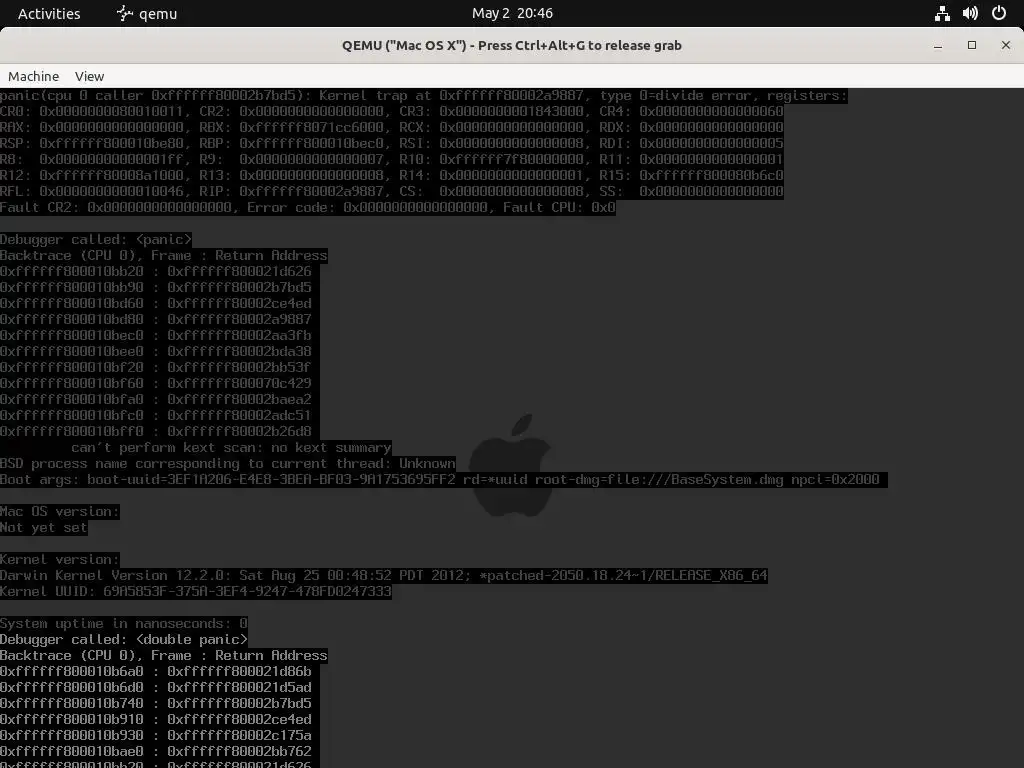Click backtrace entry 0xffffff800010b910
1024x768 pixels.
[x=156, y=720]
